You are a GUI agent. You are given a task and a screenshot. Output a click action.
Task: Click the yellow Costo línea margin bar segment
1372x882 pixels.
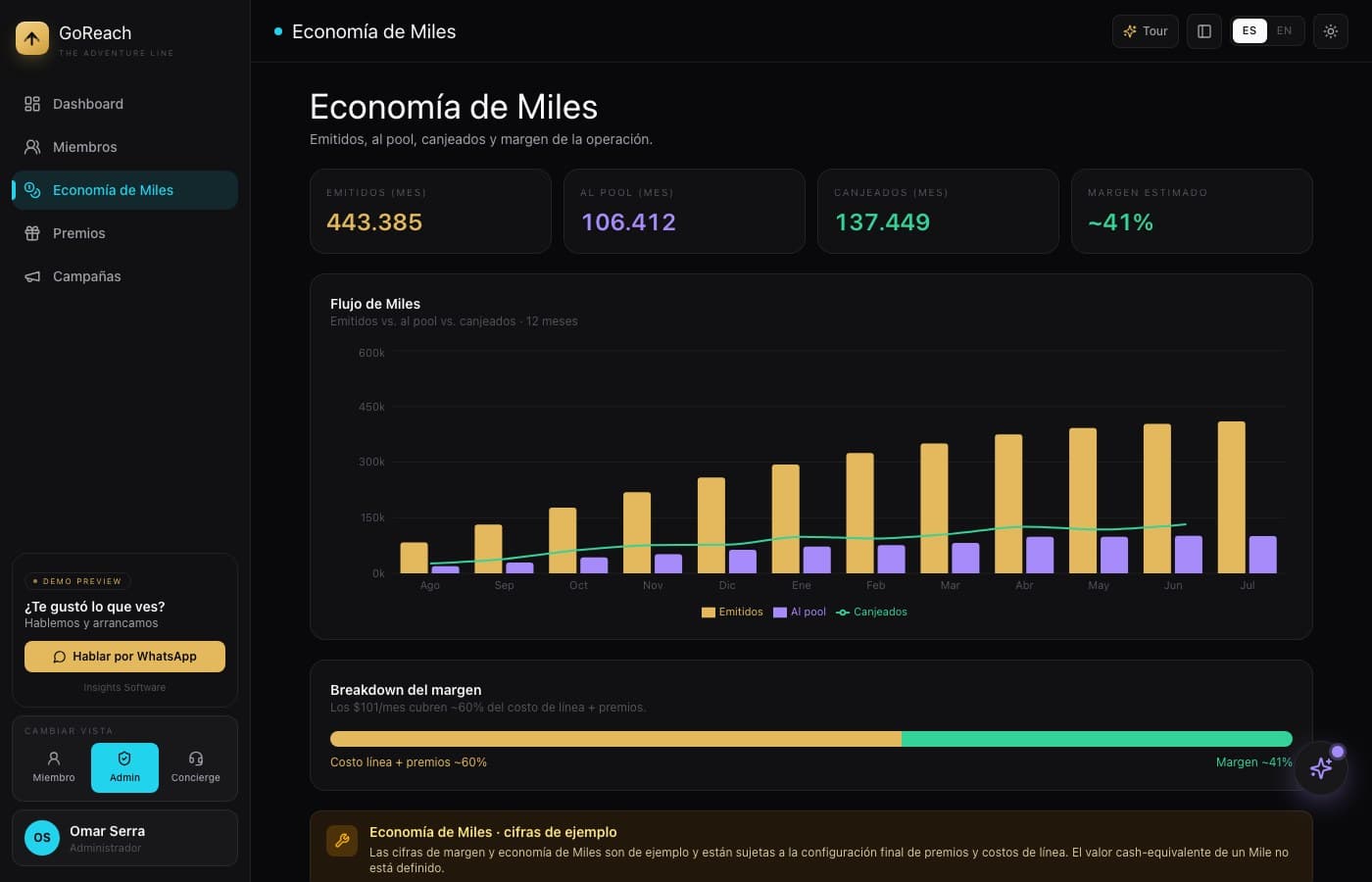[x=615, y=739]
